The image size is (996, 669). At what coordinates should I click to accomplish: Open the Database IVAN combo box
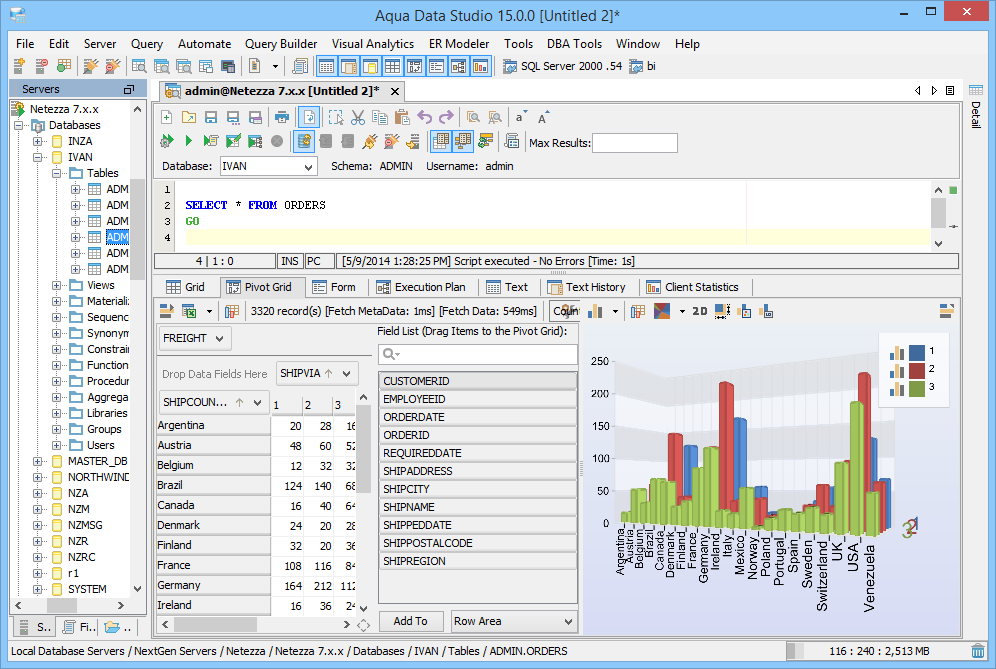tap(268, 166)
